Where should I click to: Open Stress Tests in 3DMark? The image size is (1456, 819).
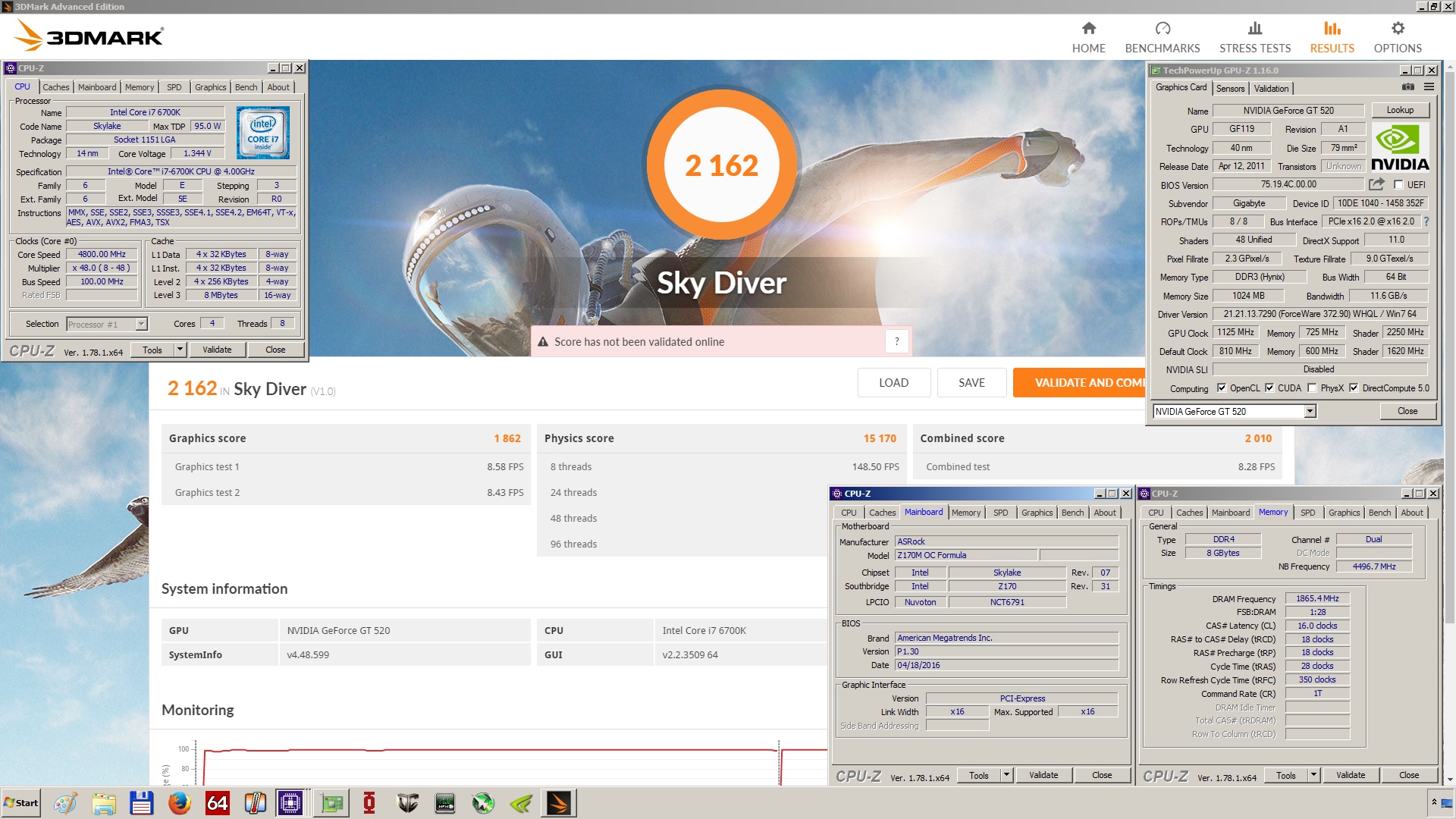(1255, 37)
